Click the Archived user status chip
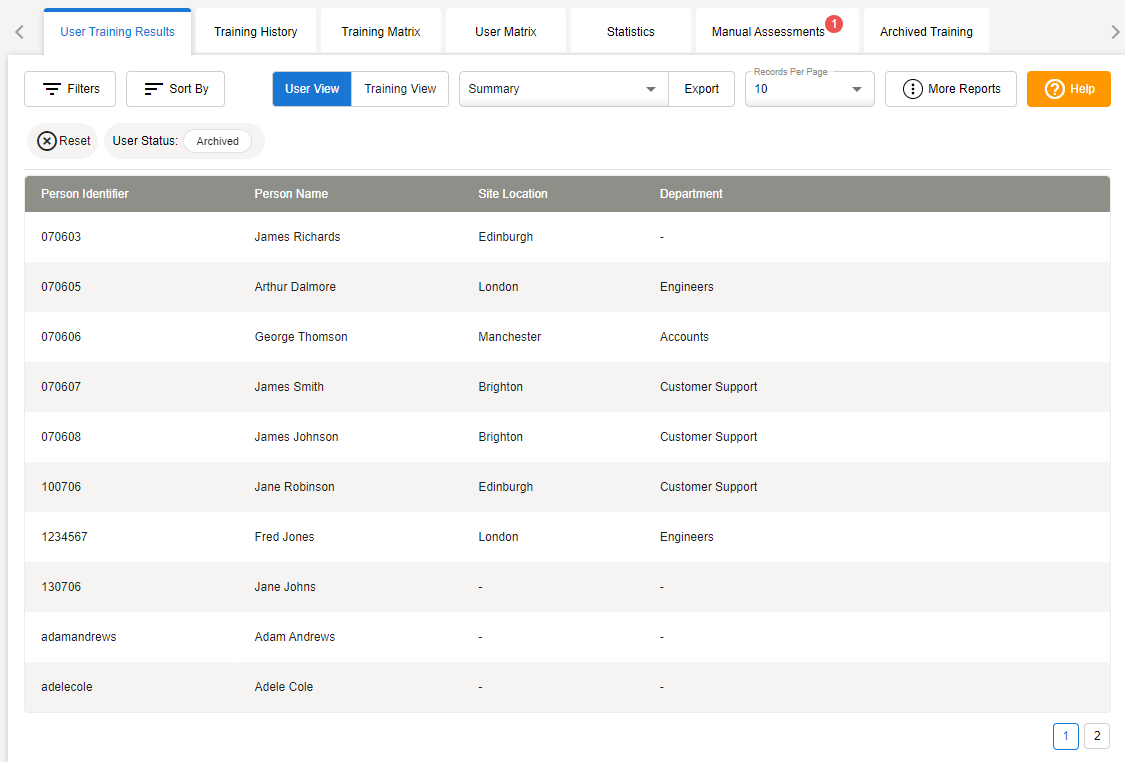Image resolution: width=1125 pixels, height=762 pixels. (217, 141)
